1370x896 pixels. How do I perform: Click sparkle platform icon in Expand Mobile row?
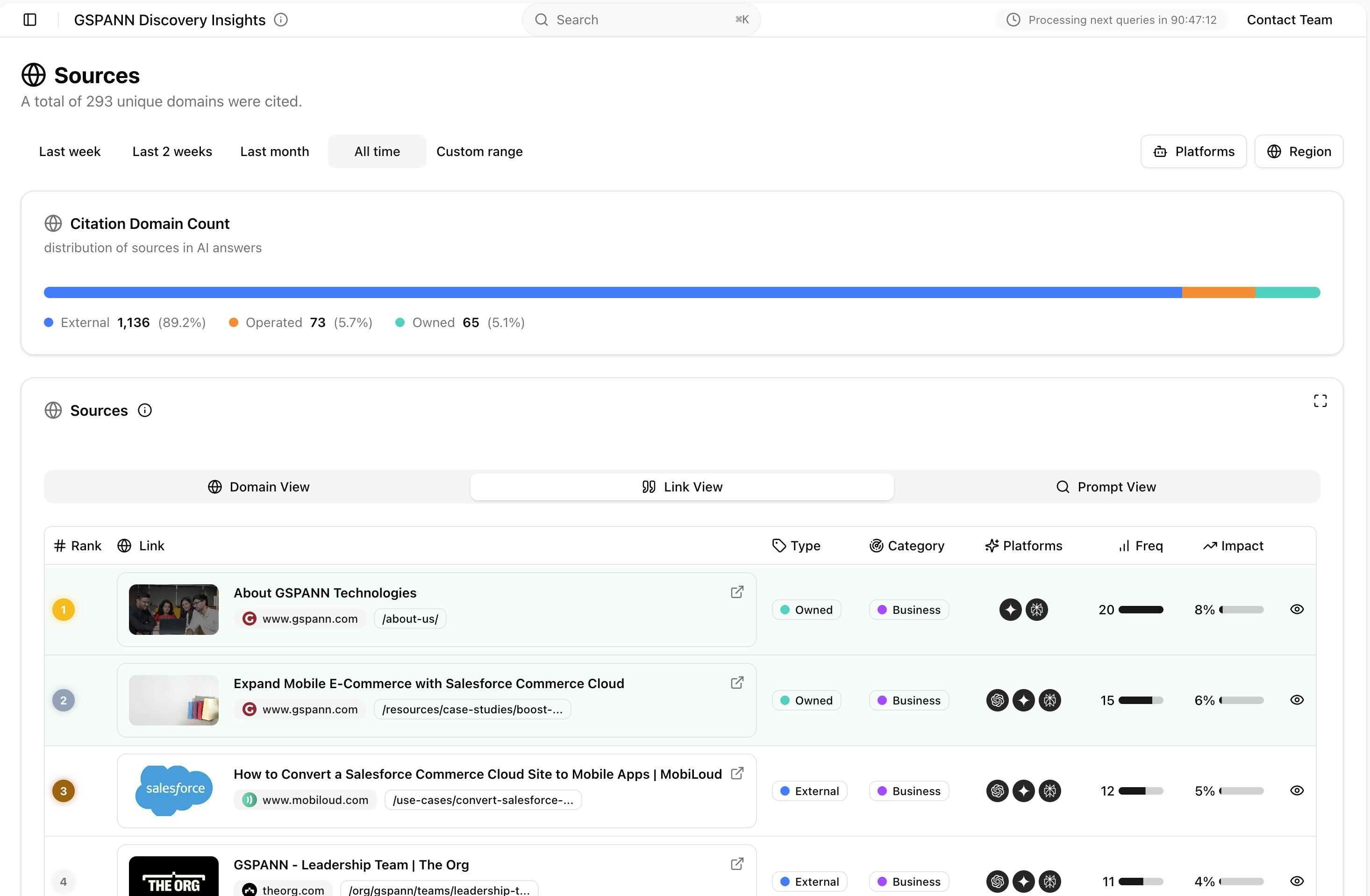coord(1023,700)
